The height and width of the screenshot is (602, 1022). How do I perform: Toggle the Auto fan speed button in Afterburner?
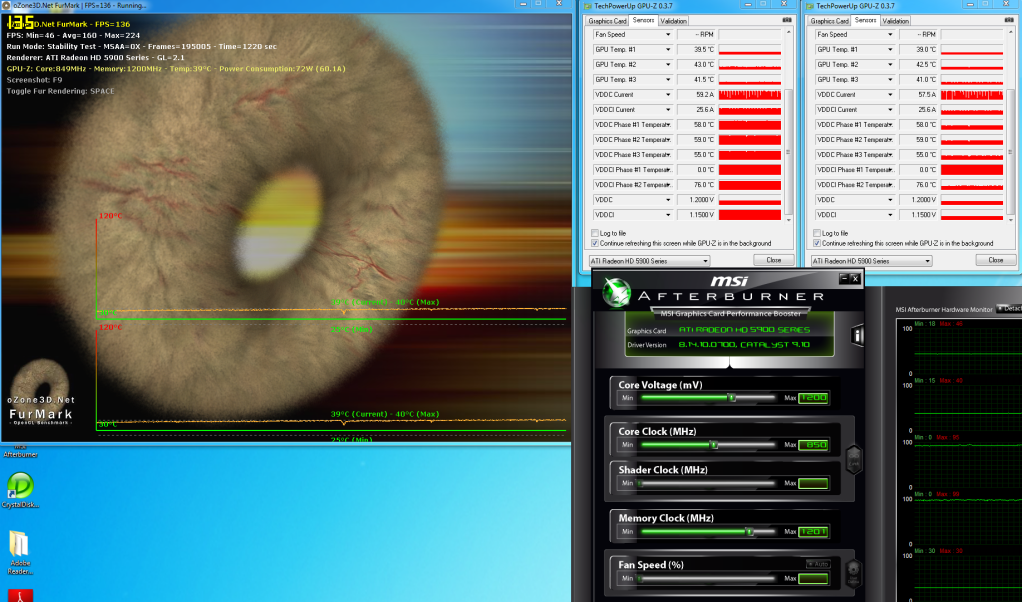click(818, 564)
